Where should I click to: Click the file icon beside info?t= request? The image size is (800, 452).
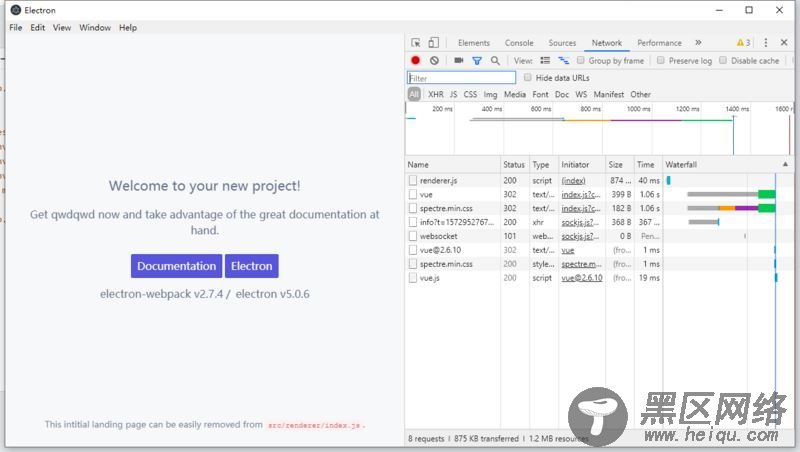[413, 222]
